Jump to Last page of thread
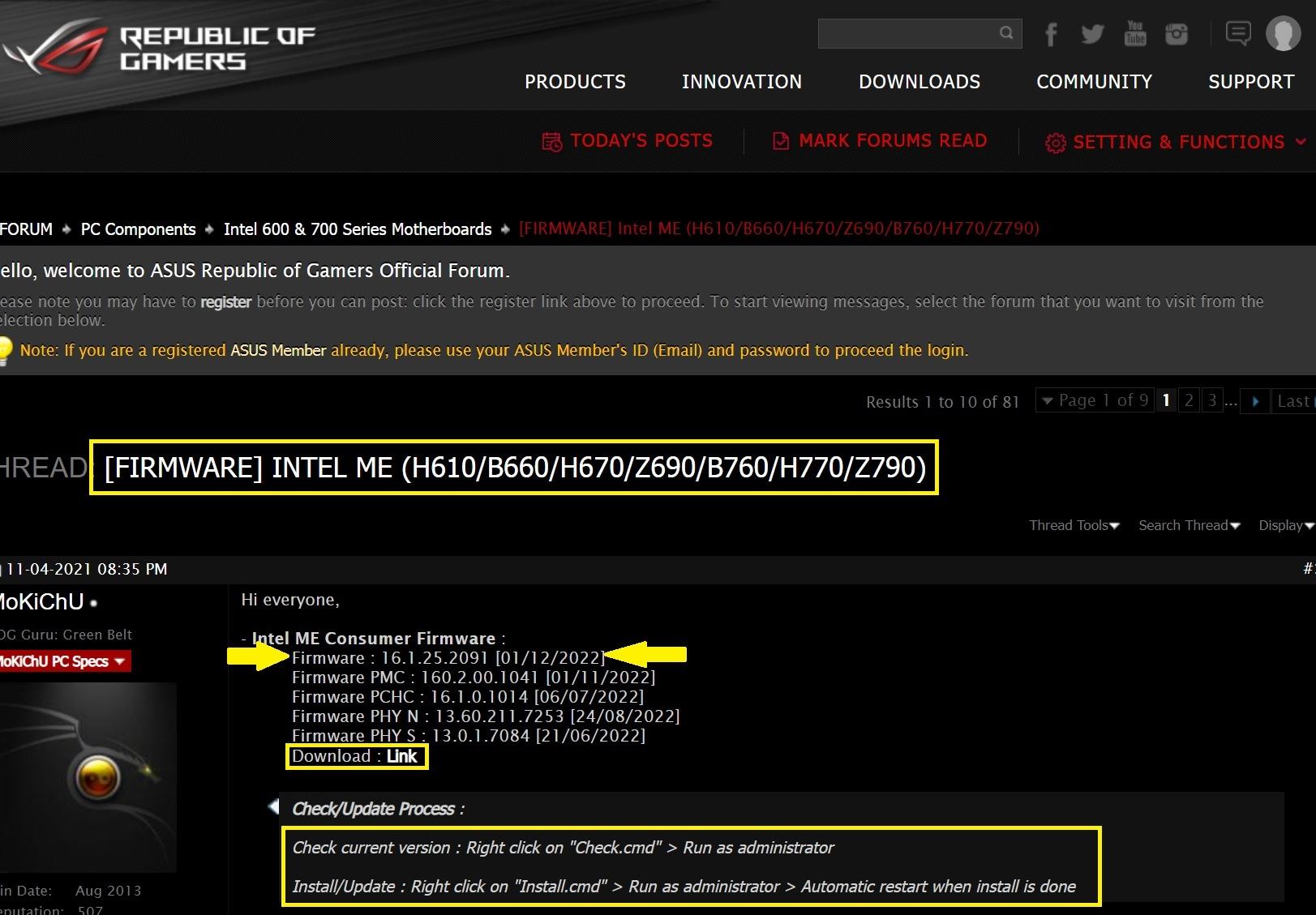Viewport: 1316px width, 915px height. tap(1294, 400)
